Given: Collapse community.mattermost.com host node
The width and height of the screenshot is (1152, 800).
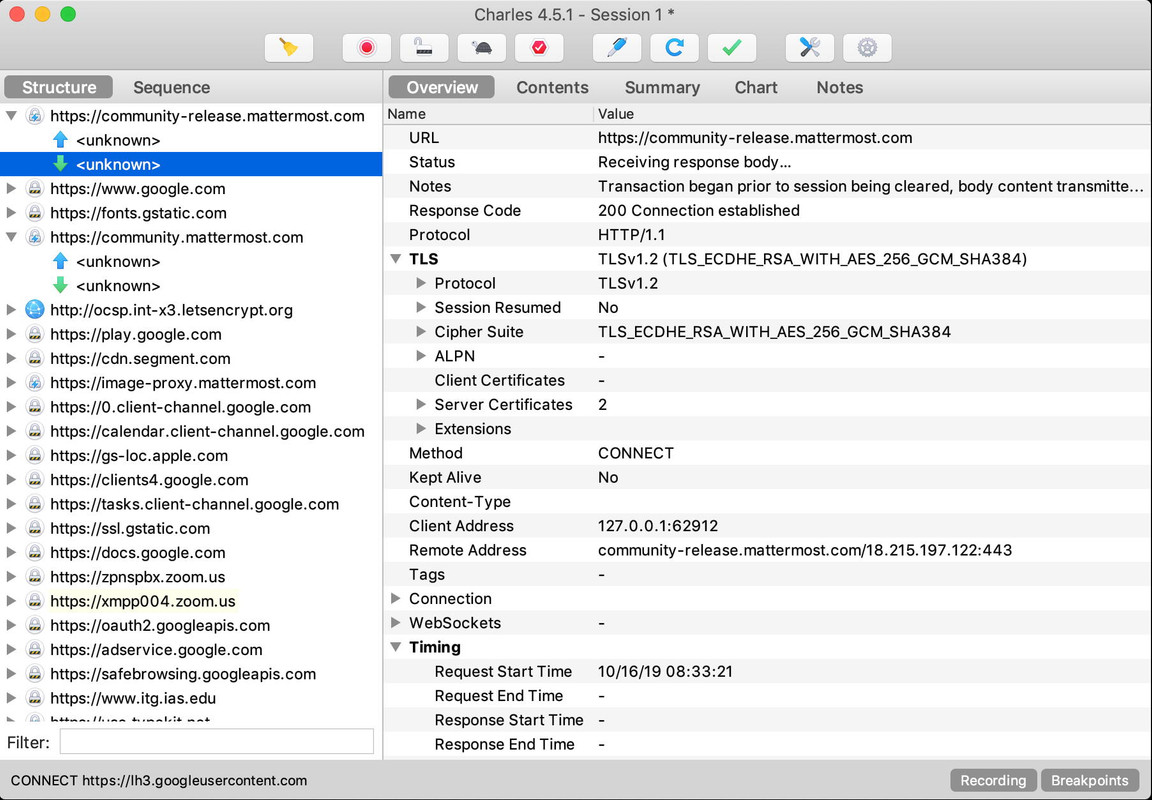Looking at the screenshot, I should pos(12,237).
